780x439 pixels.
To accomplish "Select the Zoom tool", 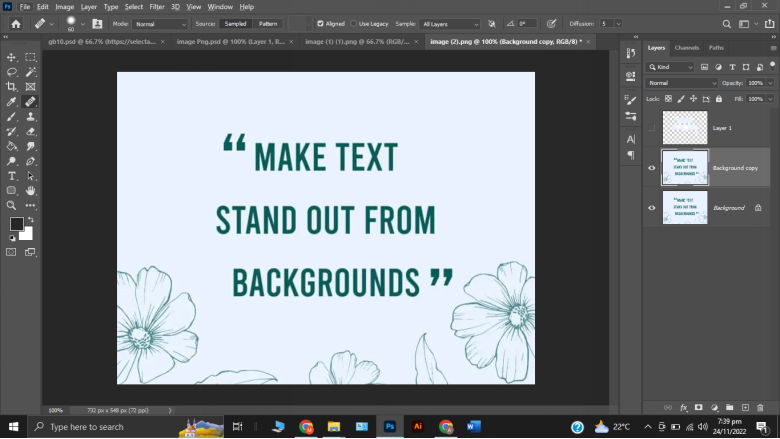I will [11, 205].
